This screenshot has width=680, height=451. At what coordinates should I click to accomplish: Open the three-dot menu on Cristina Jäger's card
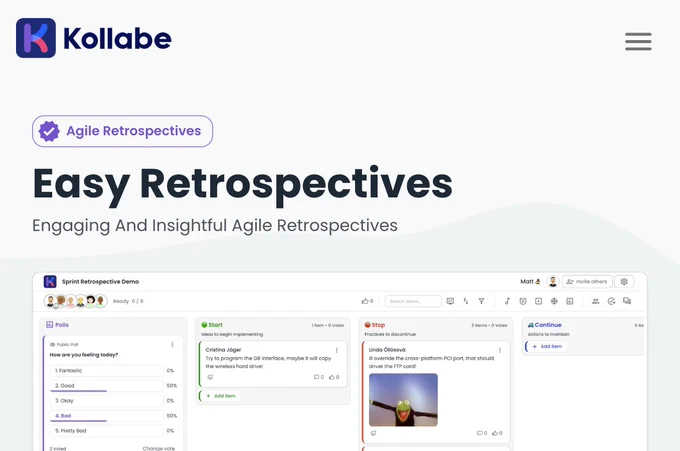pyautogui.click(x=337, y=350)
